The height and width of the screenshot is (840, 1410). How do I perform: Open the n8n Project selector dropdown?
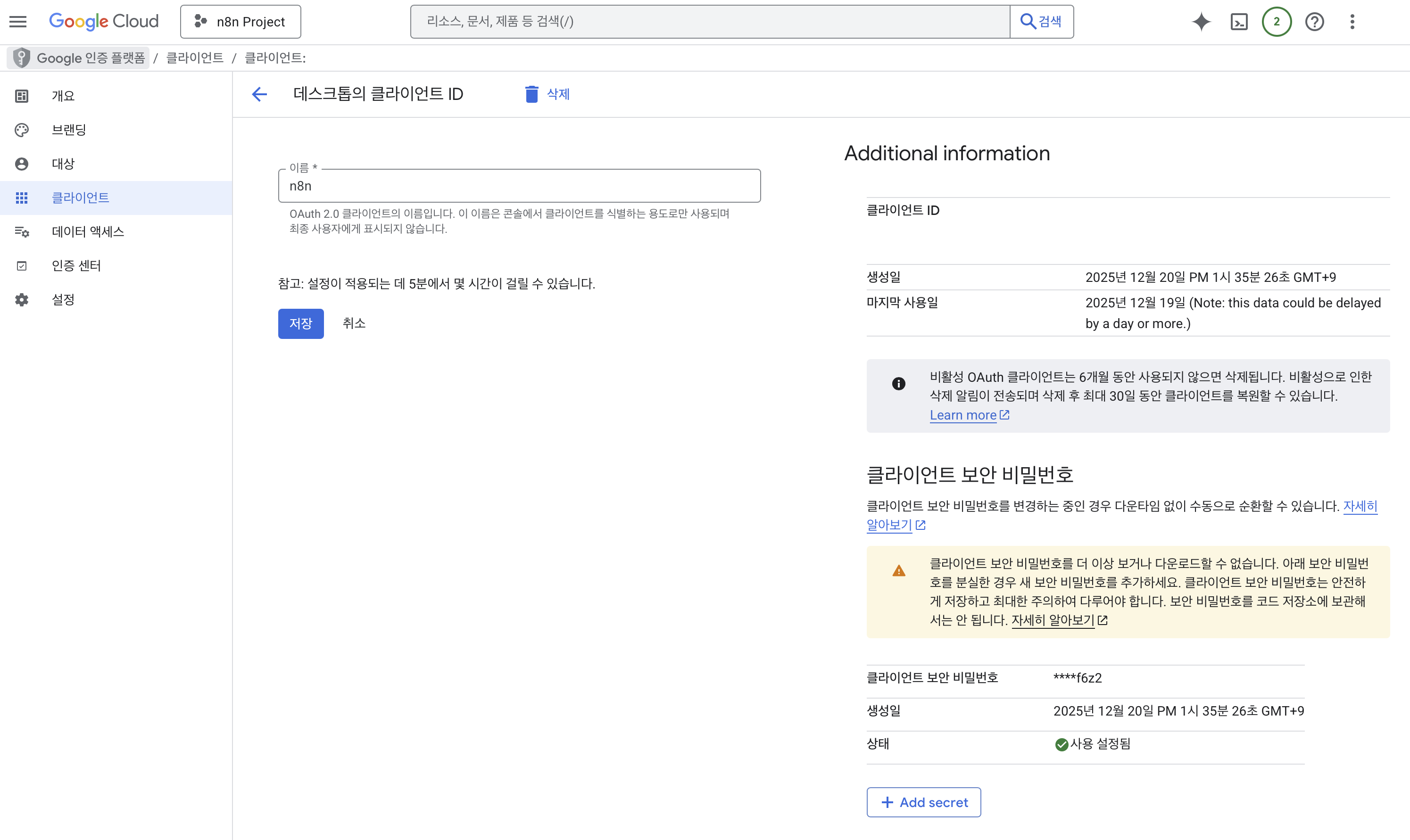(x=241, y=22)
